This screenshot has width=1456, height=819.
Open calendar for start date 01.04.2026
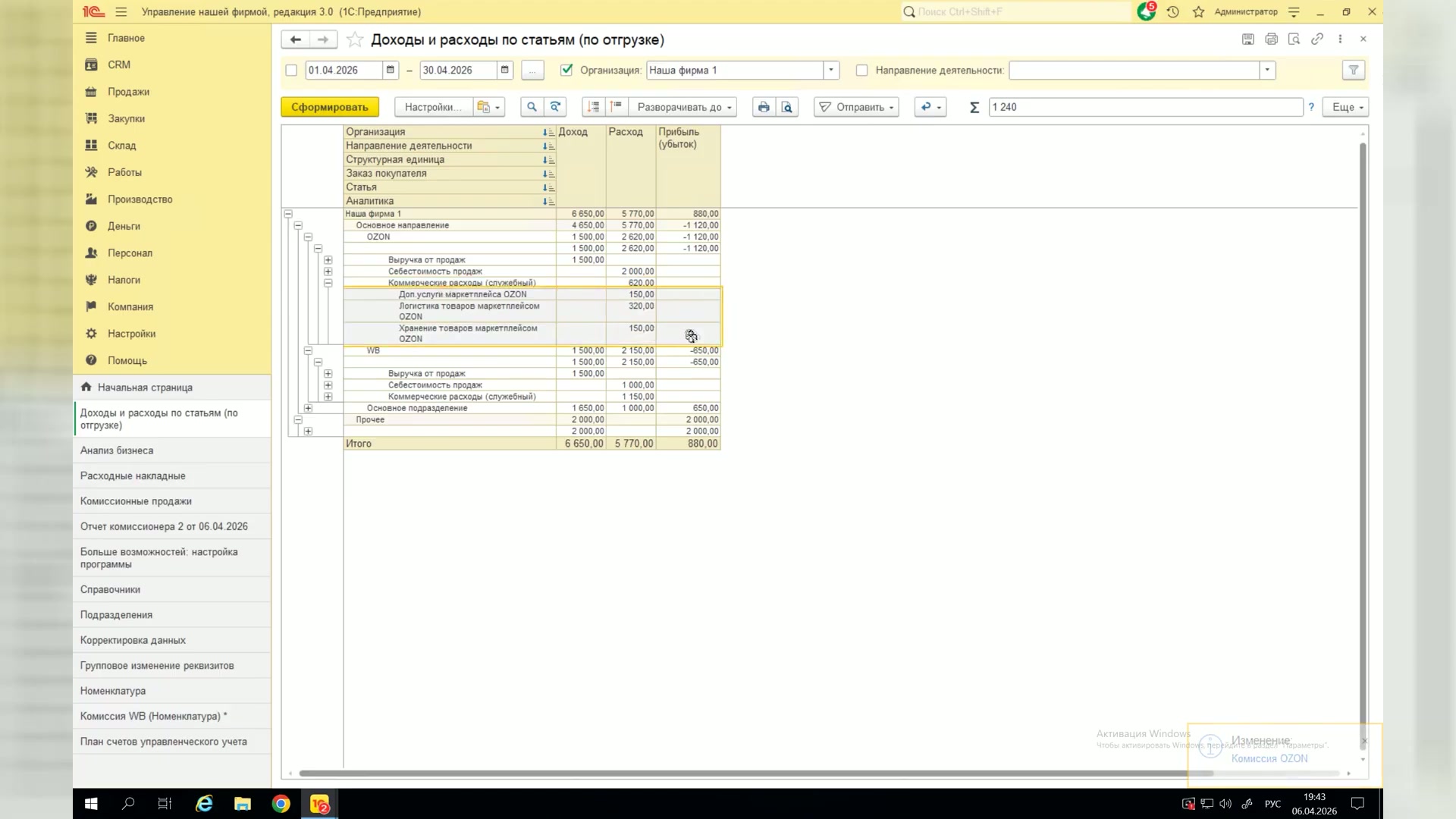pyautogui.click(x=391, y=70)
